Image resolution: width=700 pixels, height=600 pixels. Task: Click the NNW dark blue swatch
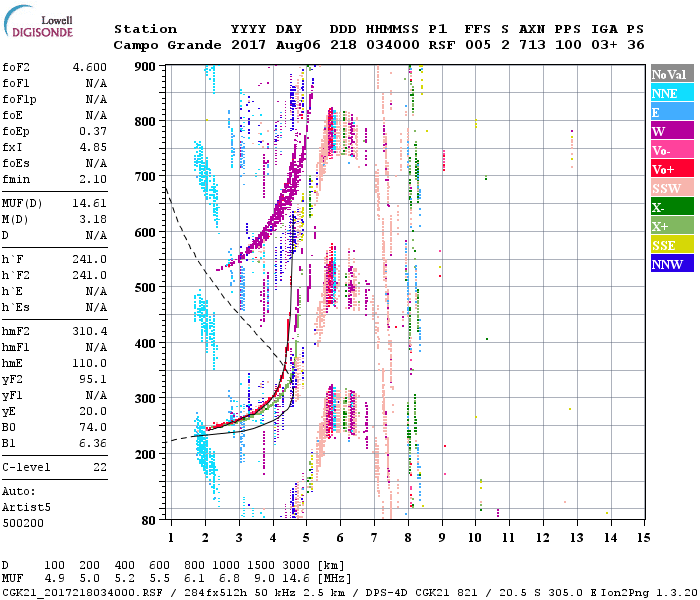click(672, 263)
